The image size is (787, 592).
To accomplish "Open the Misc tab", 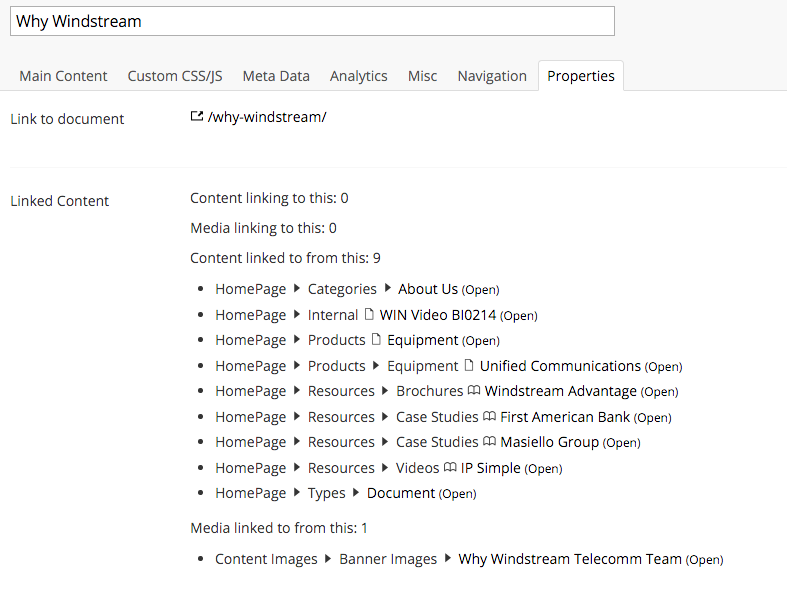I will click(x=422, y=76).
